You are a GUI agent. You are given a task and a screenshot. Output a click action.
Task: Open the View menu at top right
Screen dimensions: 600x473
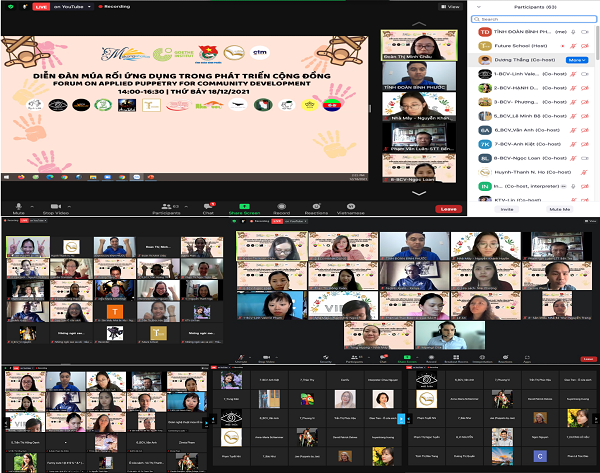(451, 6)
